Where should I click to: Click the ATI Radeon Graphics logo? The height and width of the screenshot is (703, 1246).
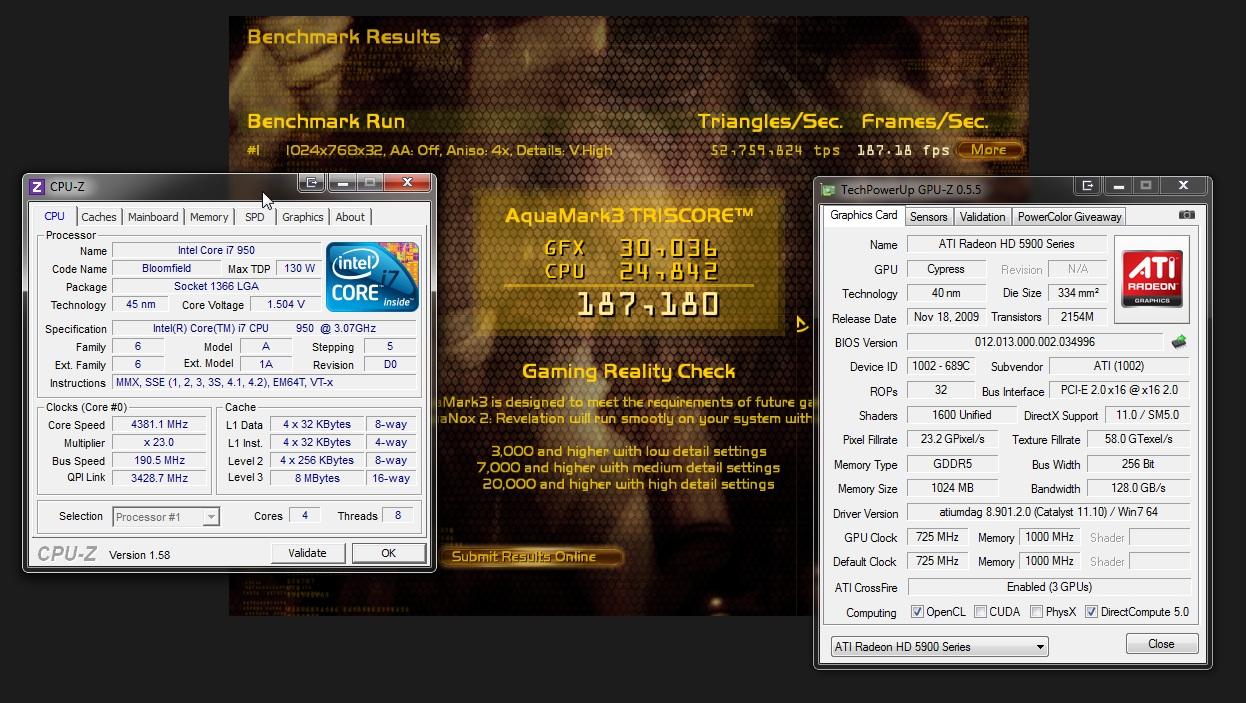click(1152, 279)
